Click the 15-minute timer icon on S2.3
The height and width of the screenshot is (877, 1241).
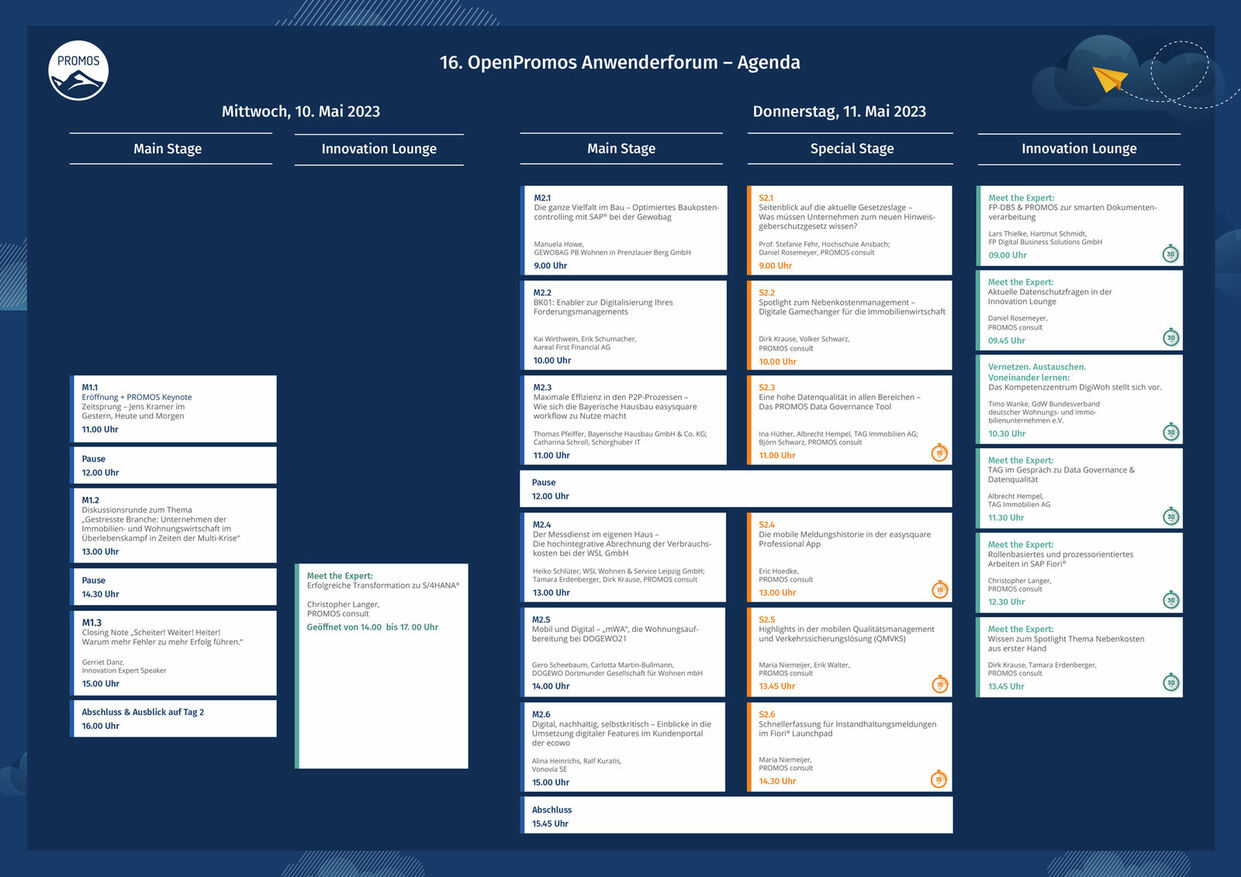point(939,453)
